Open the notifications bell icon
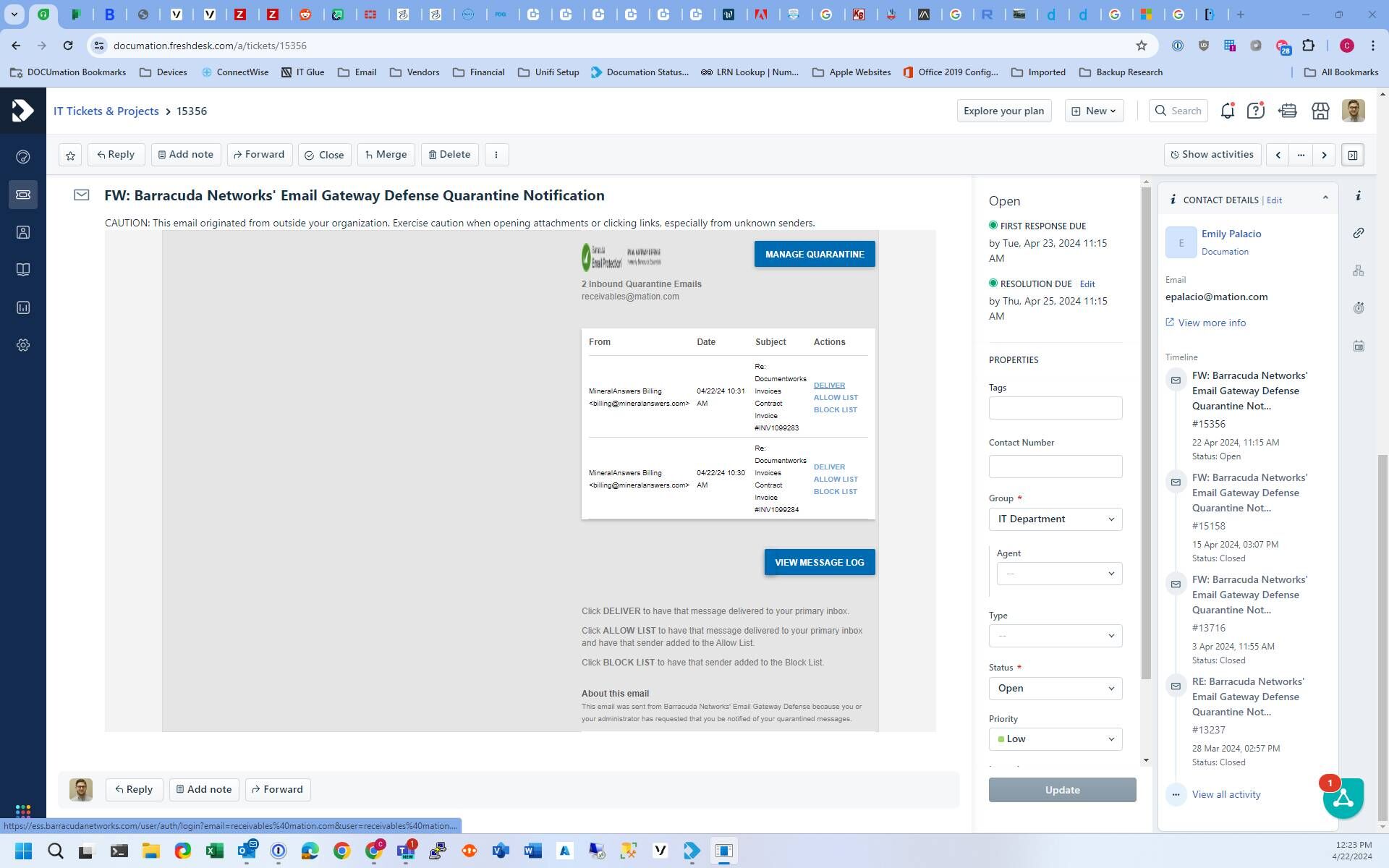The height and width of the screenshot is (868, 1389). [1227, 111]
